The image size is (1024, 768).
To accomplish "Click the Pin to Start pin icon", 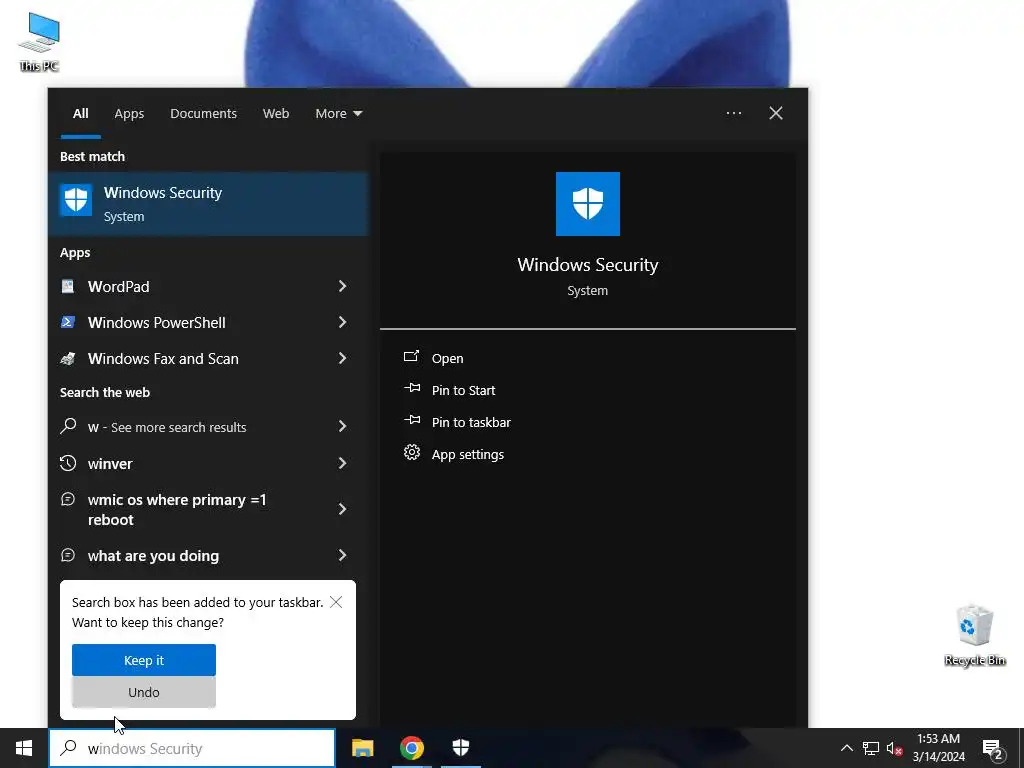I will pyautogui.click(x=412, y=389).
